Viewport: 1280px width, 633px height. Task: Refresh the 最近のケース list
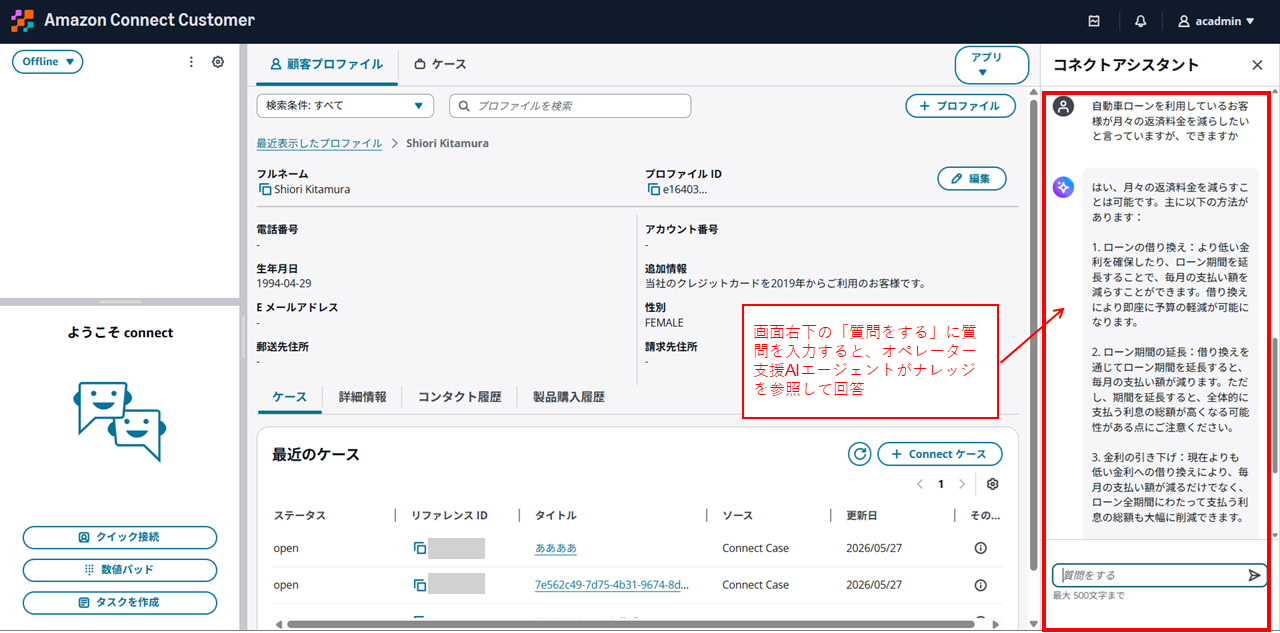click(859, 454)
